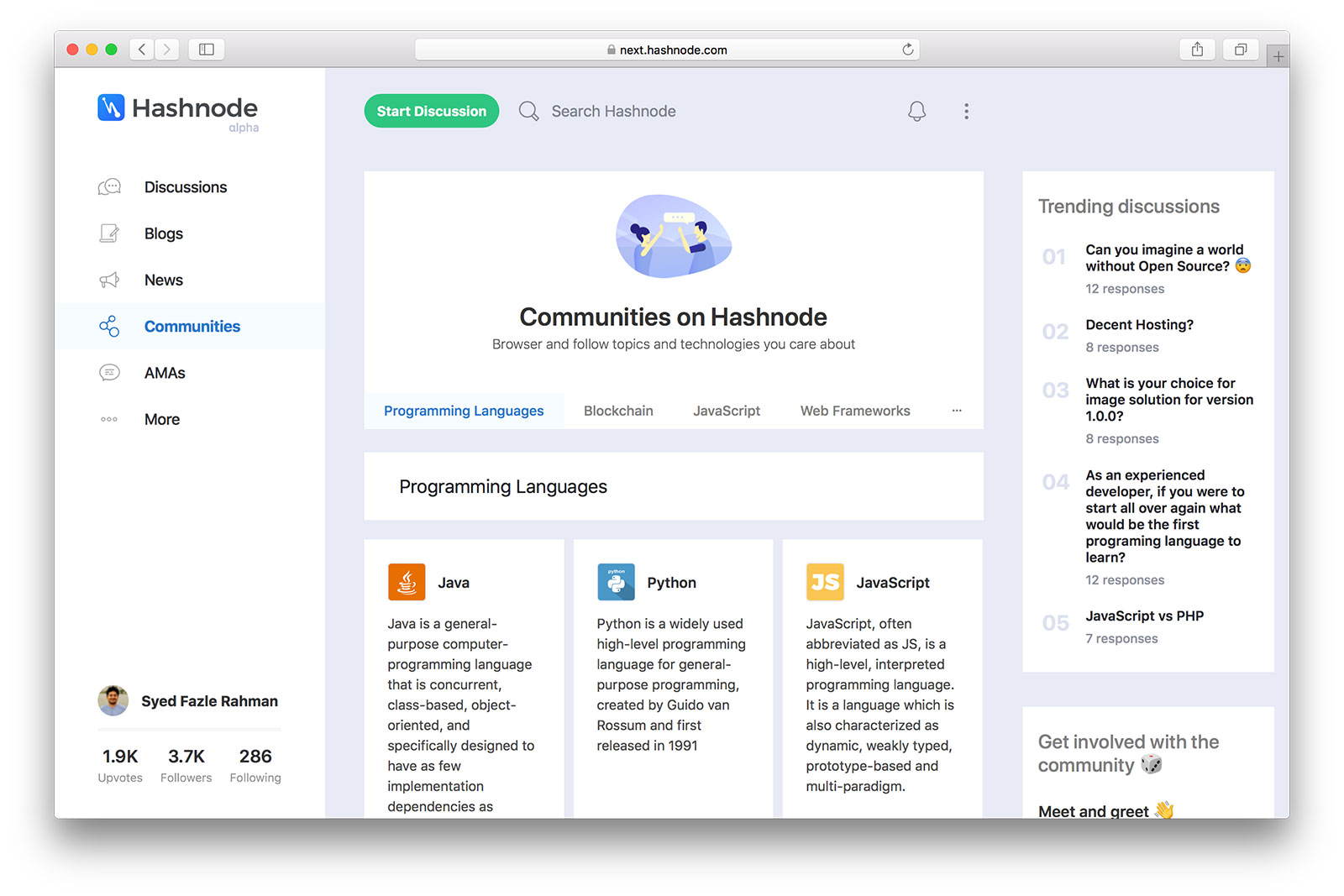Expand the More sidebar item

(161, 419)
